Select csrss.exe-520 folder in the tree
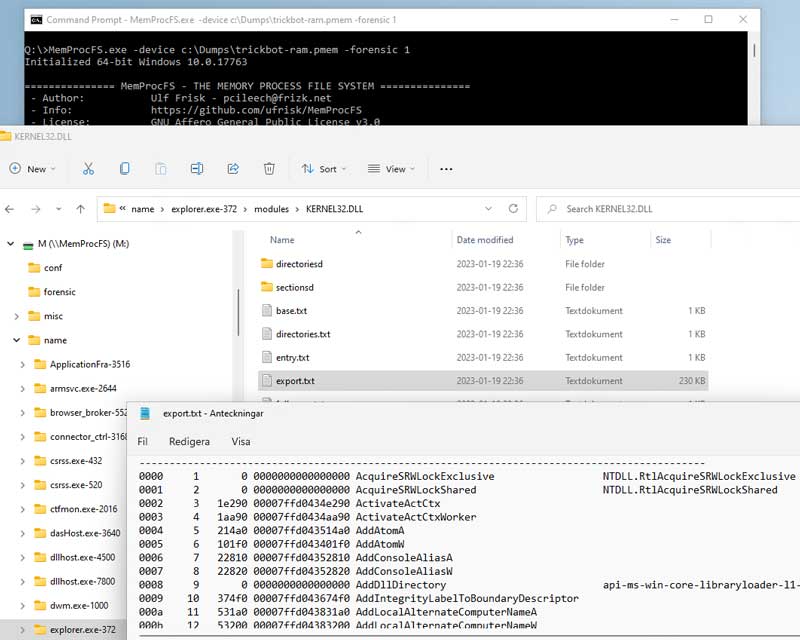 76,485
